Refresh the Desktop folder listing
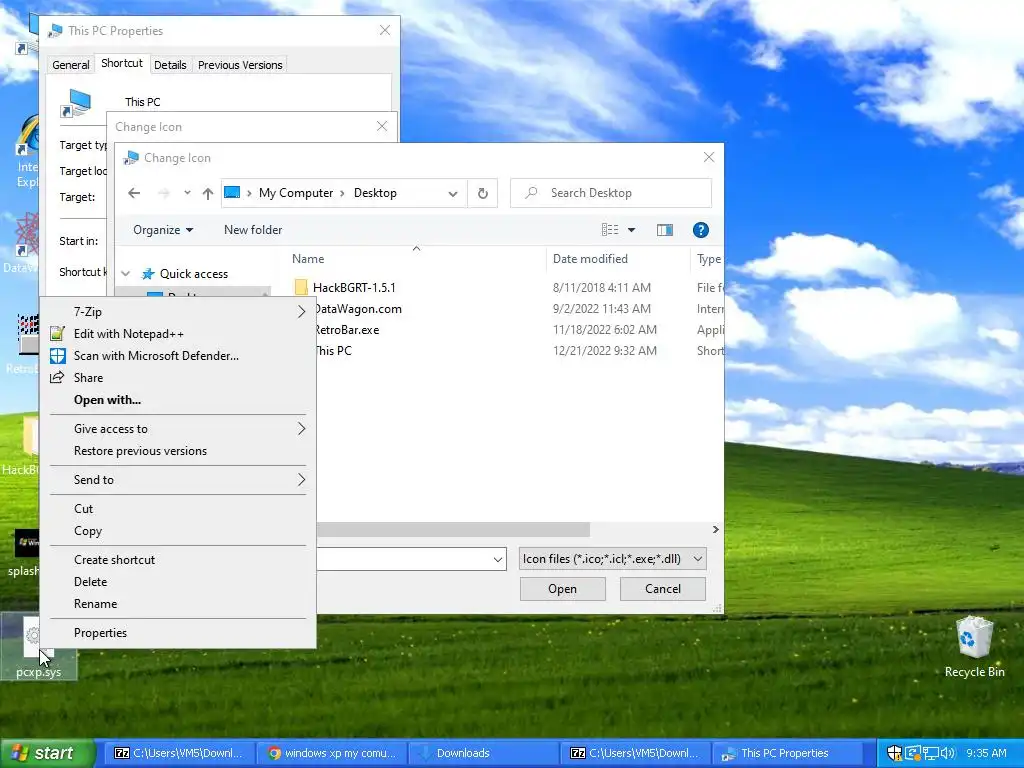1024x768 pixels. point(483,193)
